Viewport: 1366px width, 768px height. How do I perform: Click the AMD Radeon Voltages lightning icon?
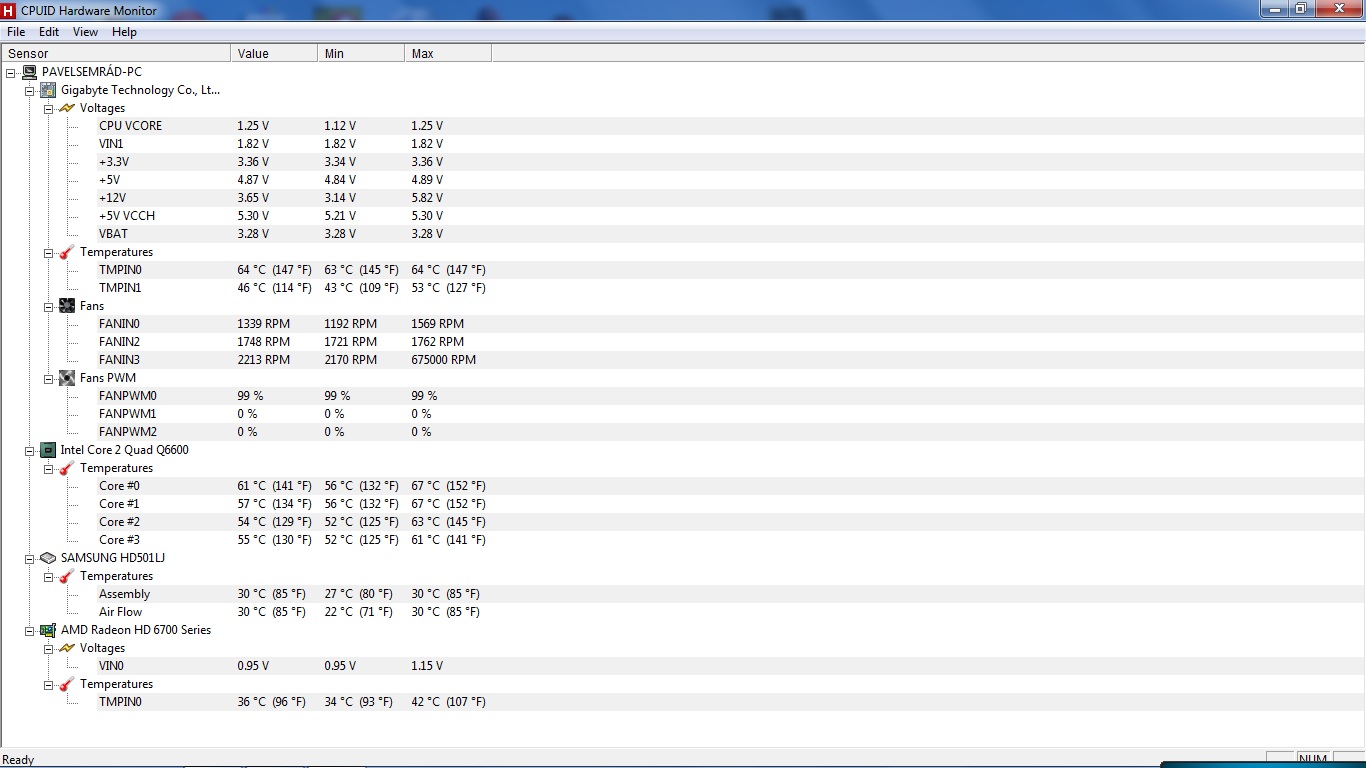(67, 648)
